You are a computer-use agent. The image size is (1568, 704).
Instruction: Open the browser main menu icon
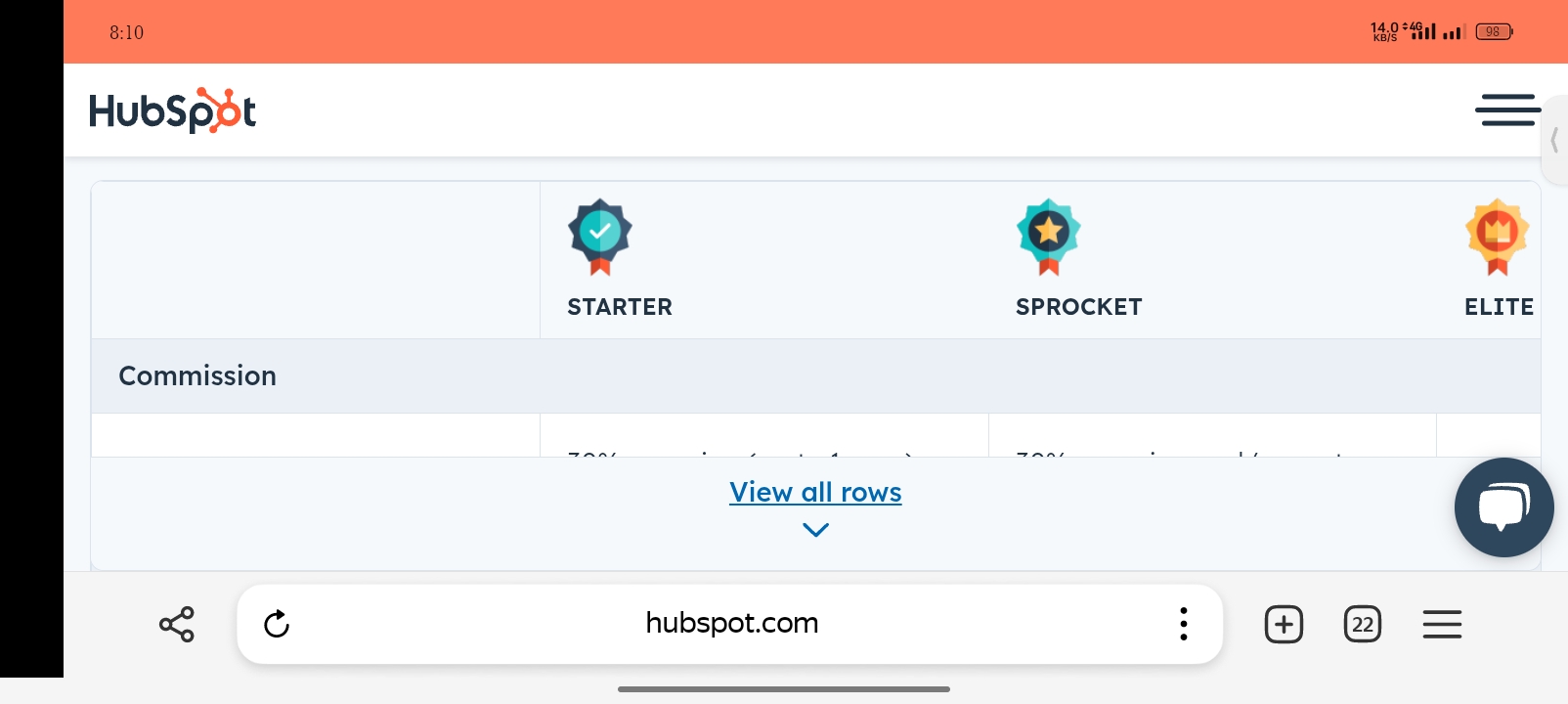point(1442,624)
